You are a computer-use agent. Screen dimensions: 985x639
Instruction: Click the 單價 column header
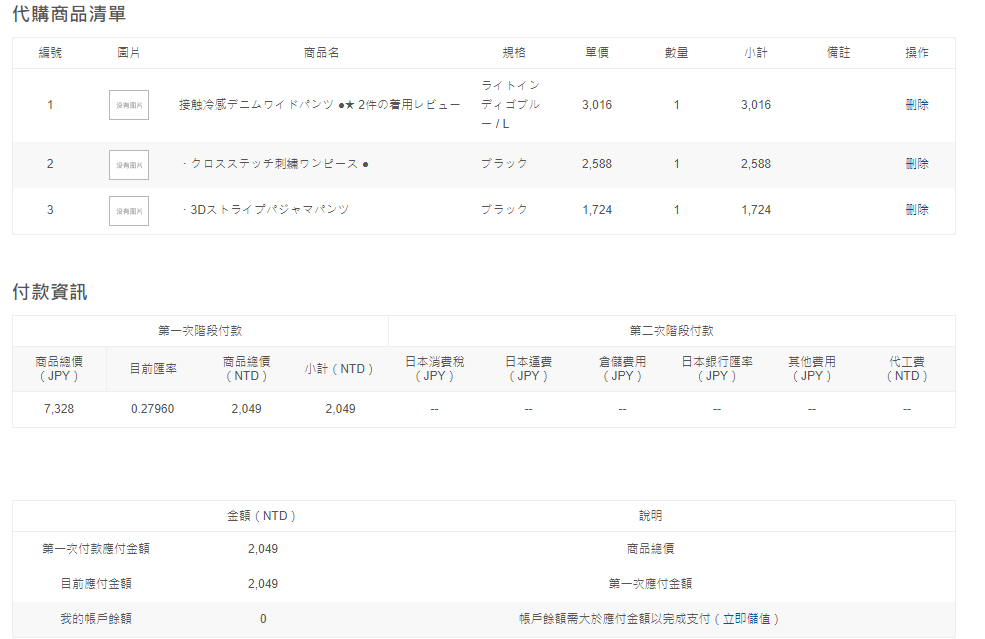pos(595,52)
